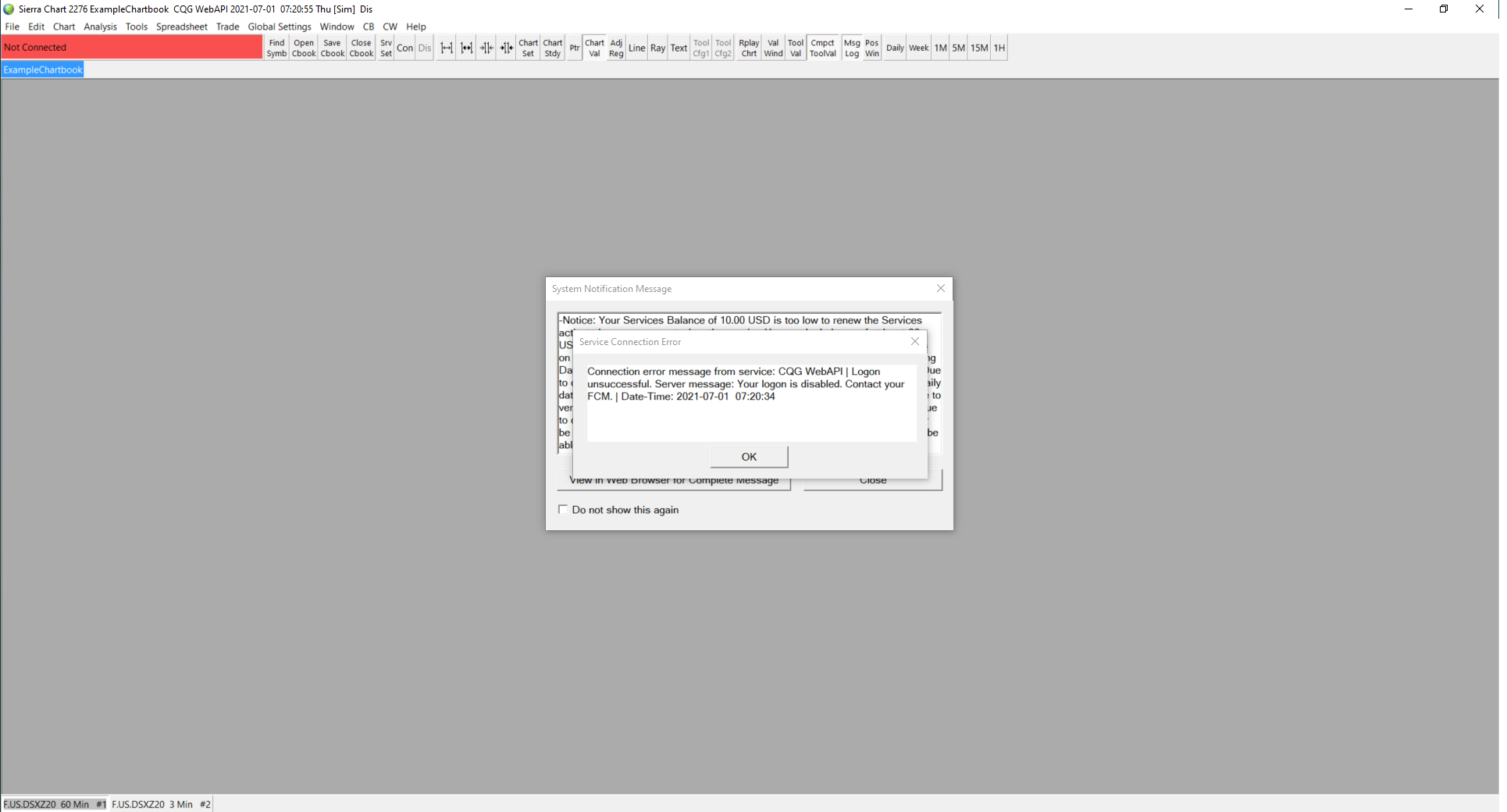Check 'Do not show this again'
The width and height of the screenshot is (1507, 812).
coord(563,510)
